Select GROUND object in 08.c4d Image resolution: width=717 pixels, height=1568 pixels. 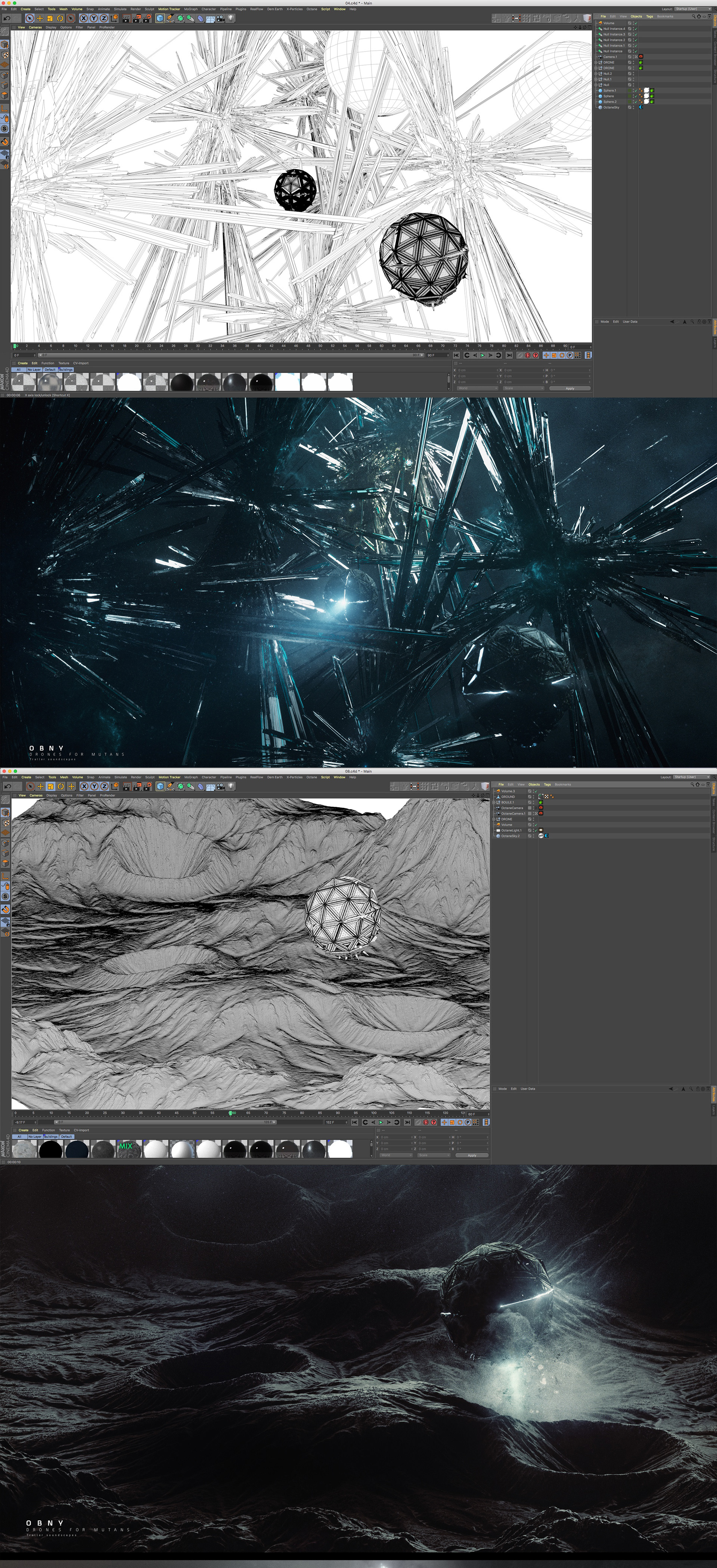[x=508, y=797]
